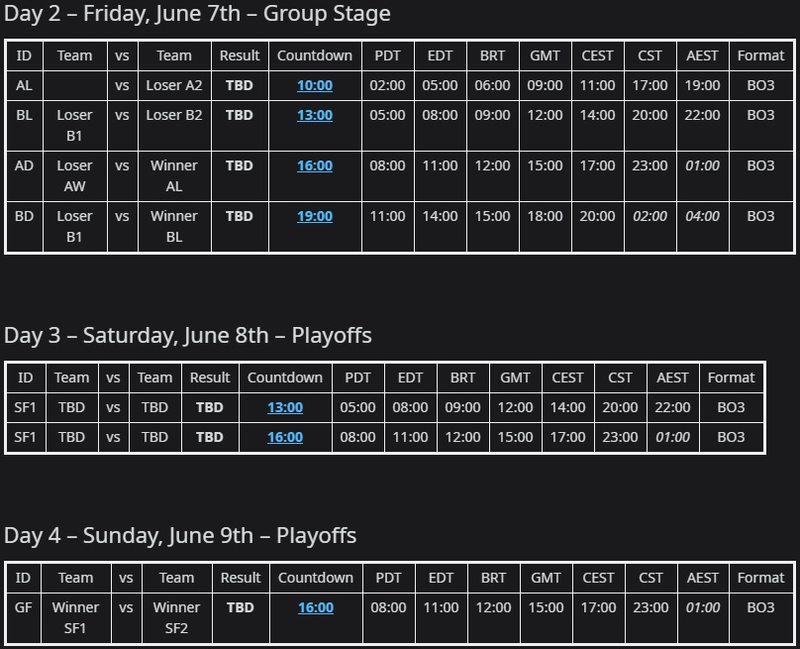Click the Winner SF2 team cell

coord(177,617)
